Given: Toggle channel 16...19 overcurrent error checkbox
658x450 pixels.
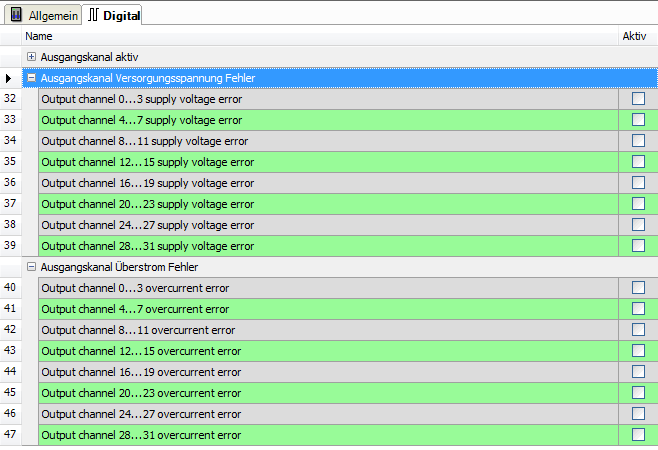Looking at the screenshot, I should [x=638, y=372].
